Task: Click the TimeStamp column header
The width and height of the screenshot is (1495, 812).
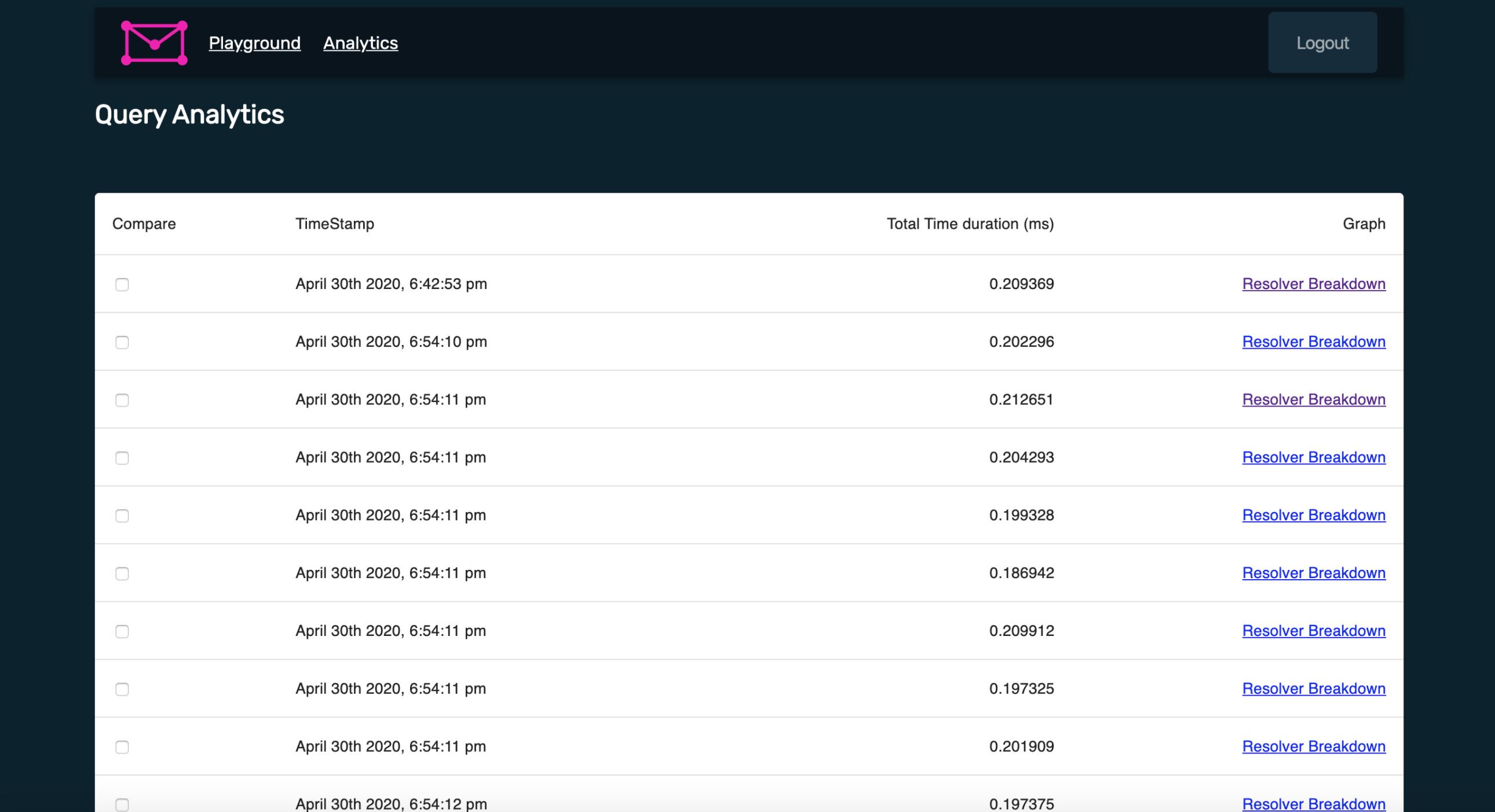Action: point(334,224)
